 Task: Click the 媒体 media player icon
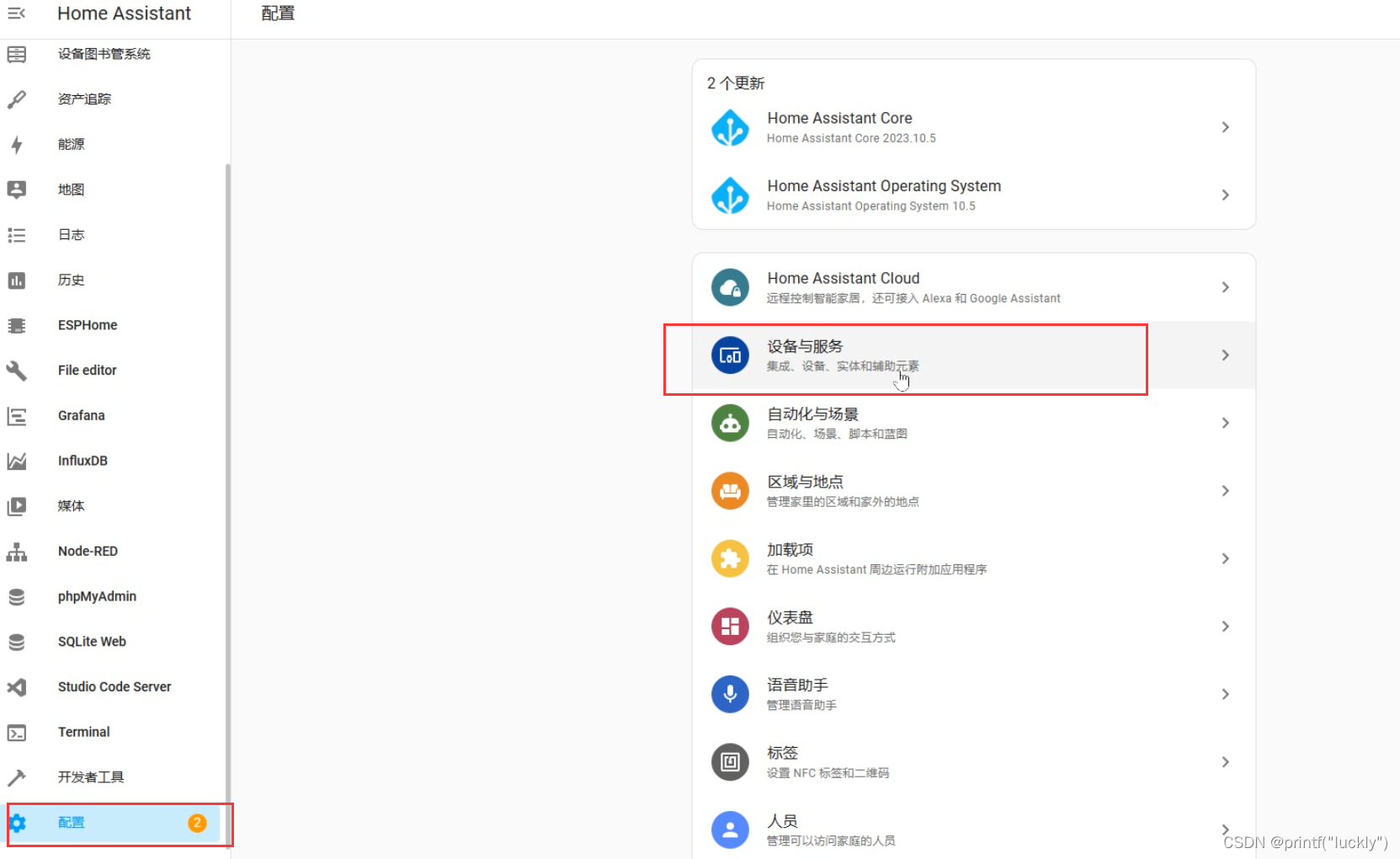coord(17,506)
